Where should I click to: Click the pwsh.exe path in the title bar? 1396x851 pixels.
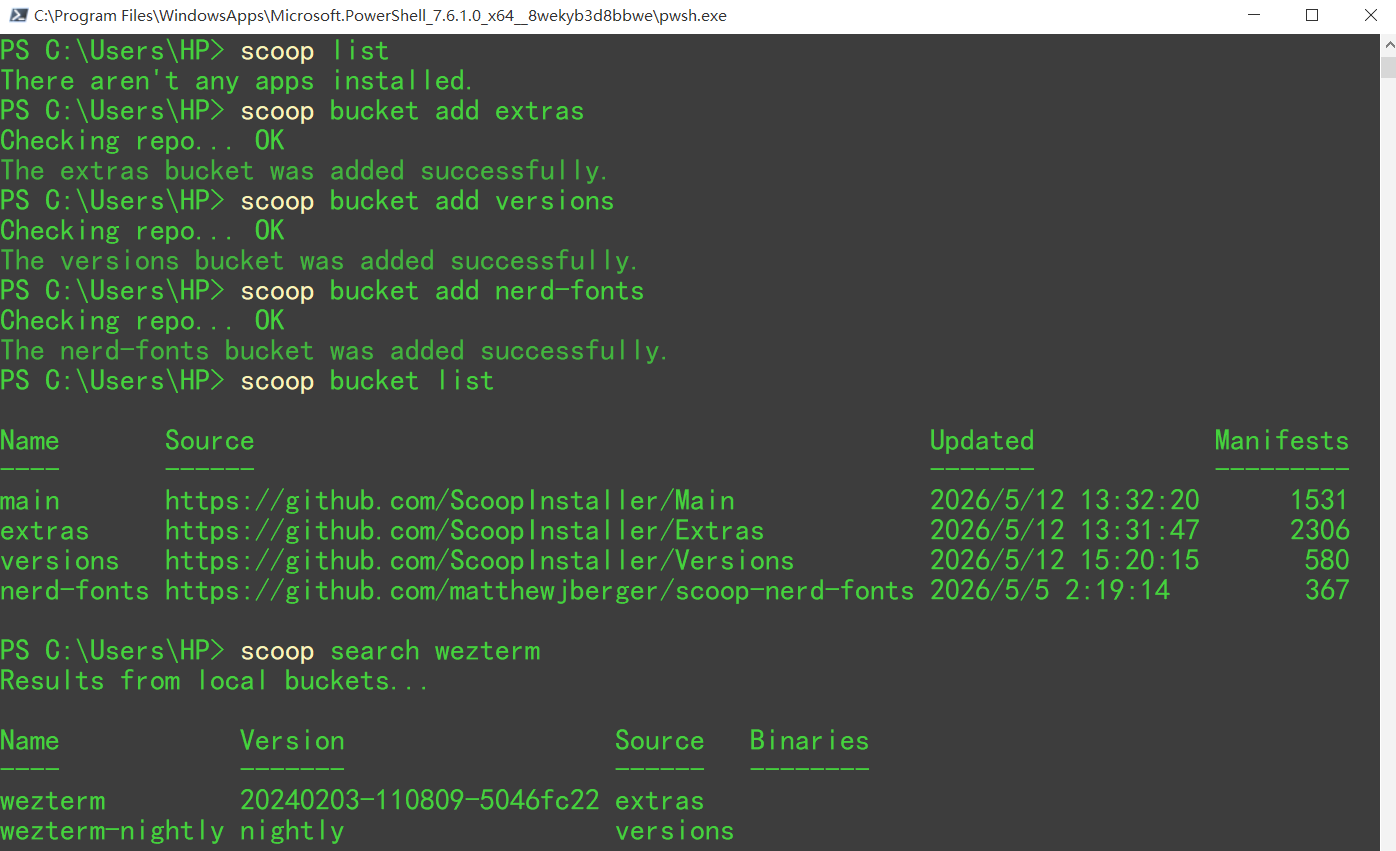point(380,16)
